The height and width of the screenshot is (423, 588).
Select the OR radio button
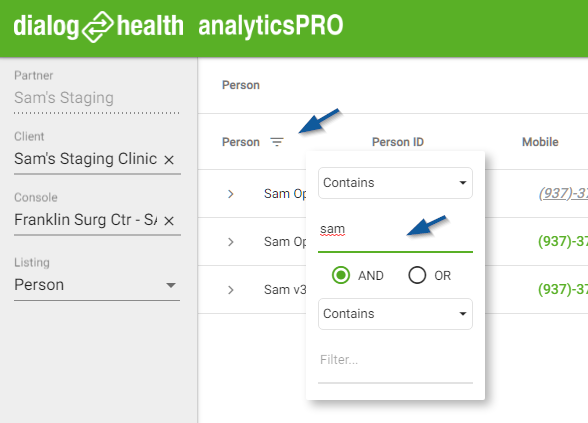click(417, 275)
